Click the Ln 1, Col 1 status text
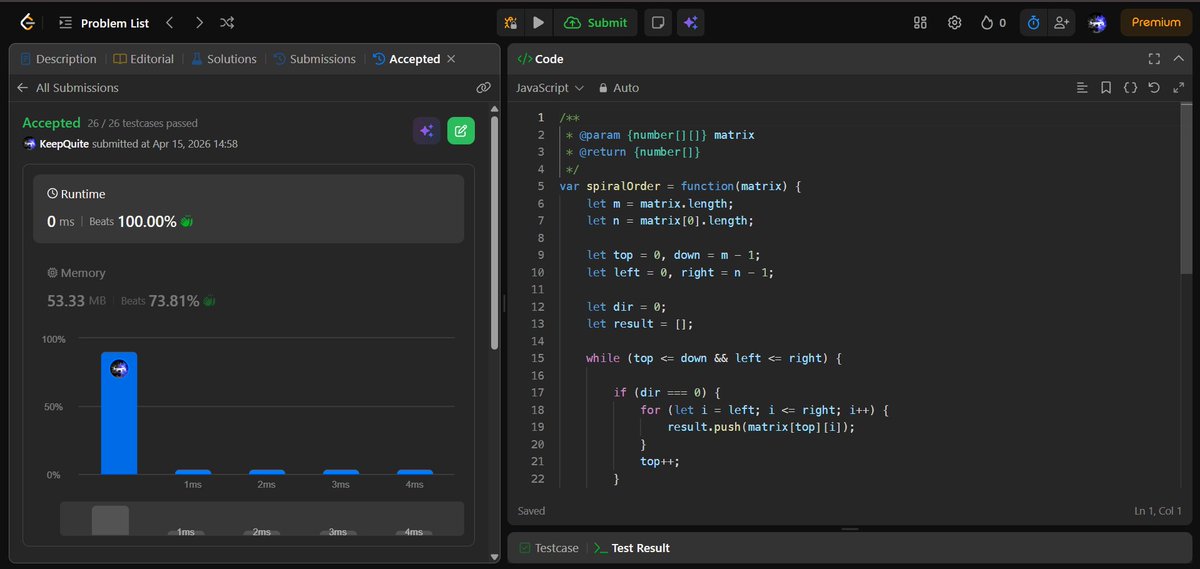The height and width of the screenshot is (569, 1200). coord(1156,511)
